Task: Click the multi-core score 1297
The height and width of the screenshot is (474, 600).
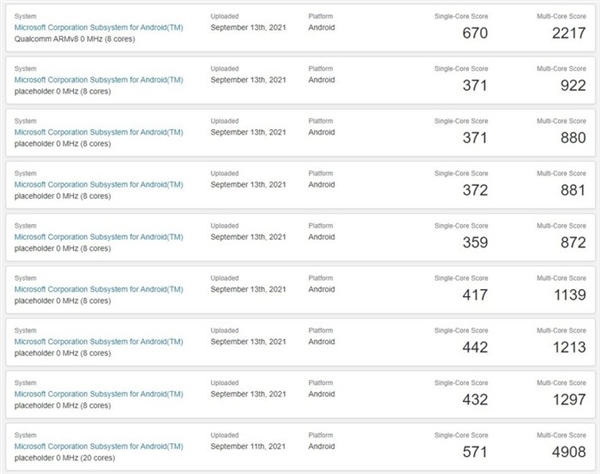Action: (565, 399)
